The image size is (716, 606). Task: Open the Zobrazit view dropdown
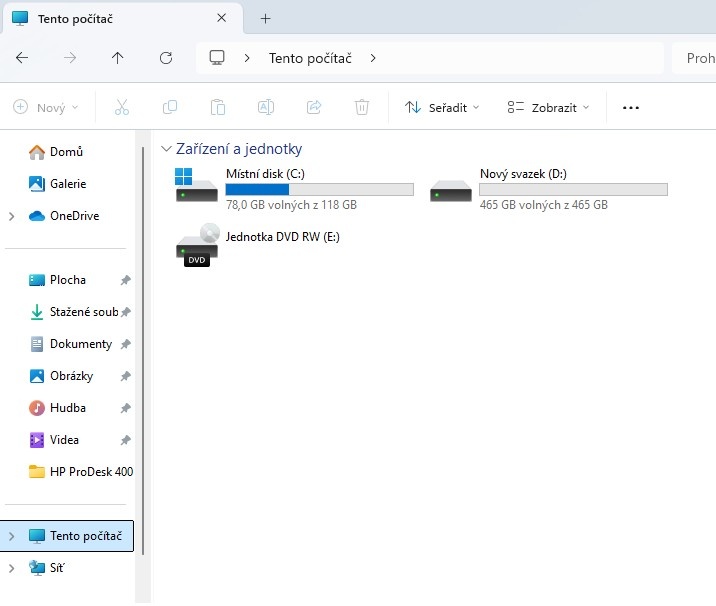coord(548,108)
